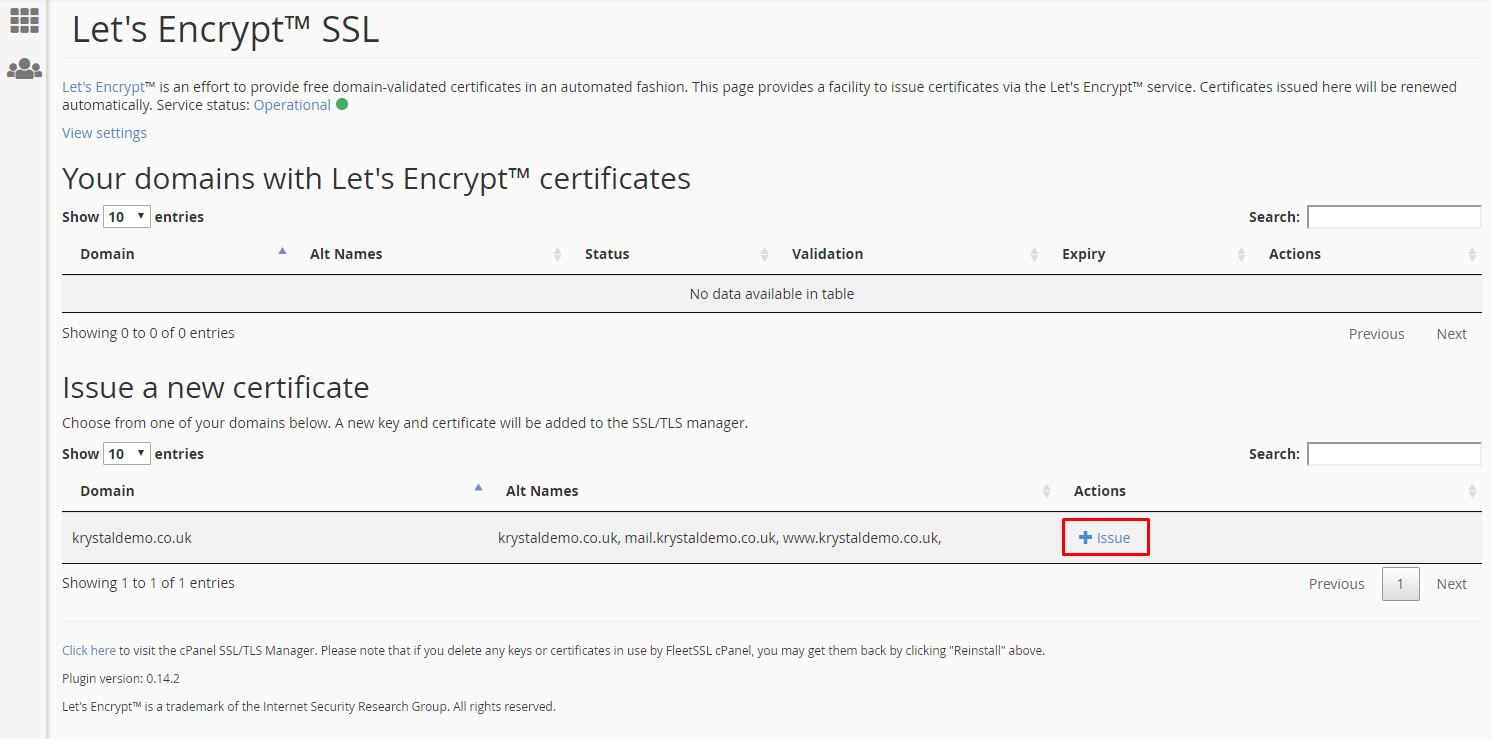Open the Show entries dropdown for certificates table
The width and height of the screenshot is (1492, 739).
(126, 216)
